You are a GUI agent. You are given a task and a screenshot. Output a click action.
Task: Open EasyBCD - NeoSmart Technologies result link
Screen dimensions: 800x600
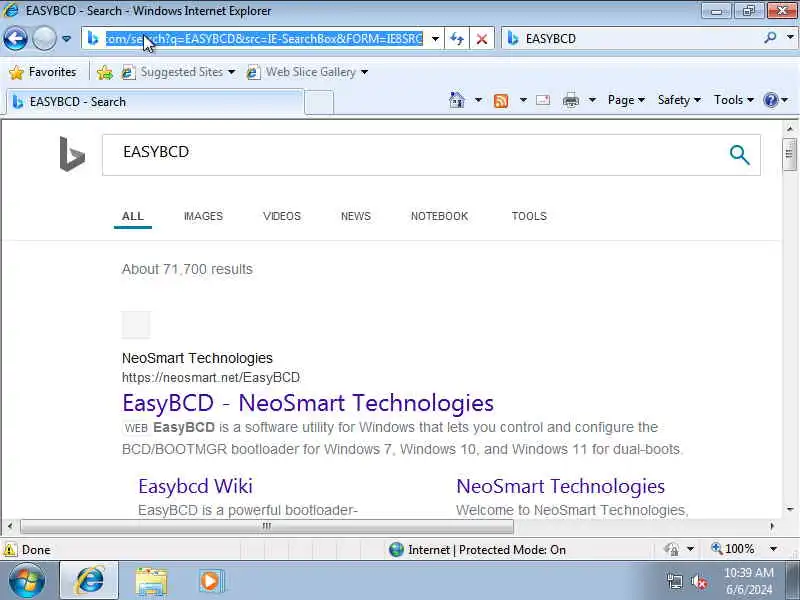click(x=308, y=403)
